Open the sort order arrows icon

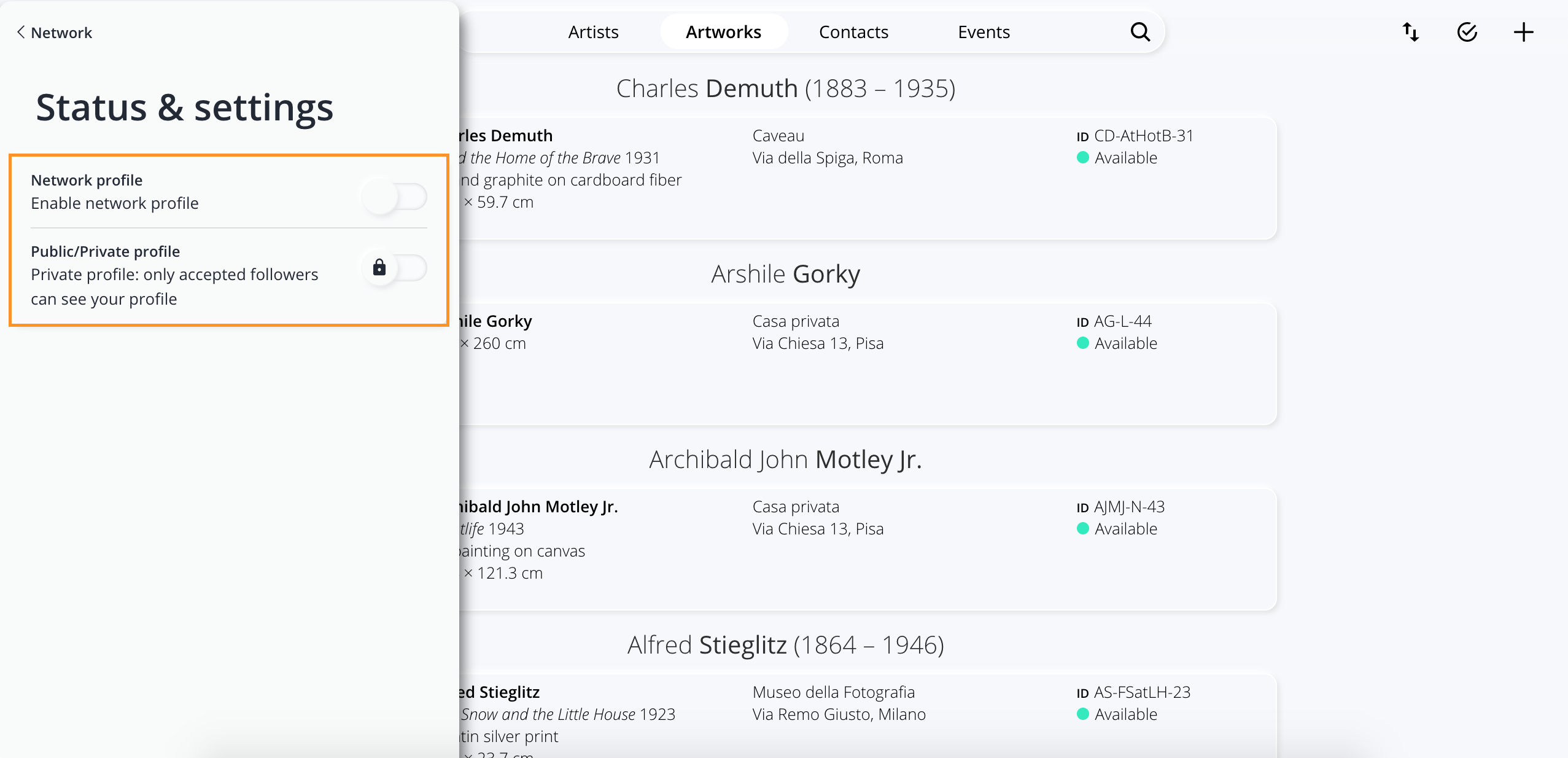pyautogui.click(x=1411, y=32)
